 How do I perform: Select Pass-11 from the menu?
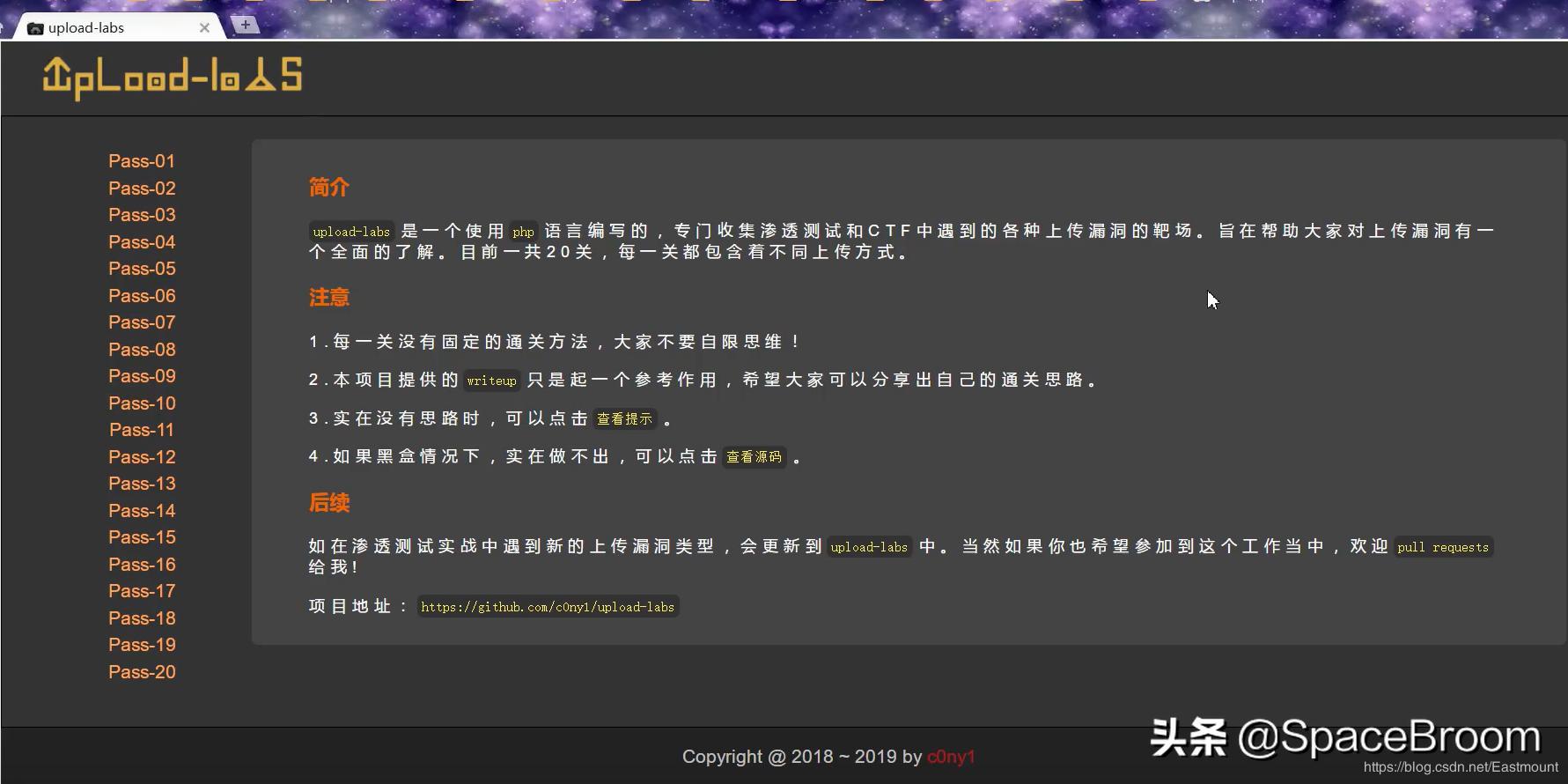point(142,430)
